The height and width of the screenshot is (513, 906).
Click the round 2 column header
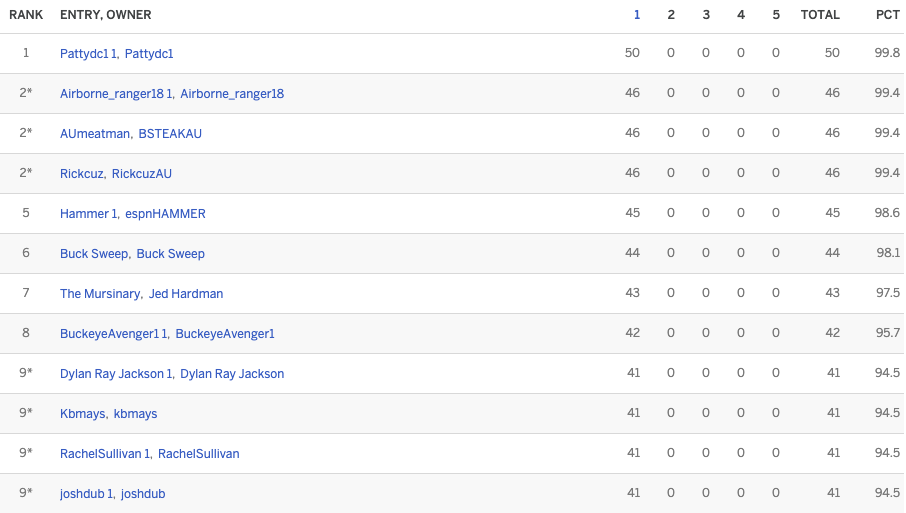point(671,15)
